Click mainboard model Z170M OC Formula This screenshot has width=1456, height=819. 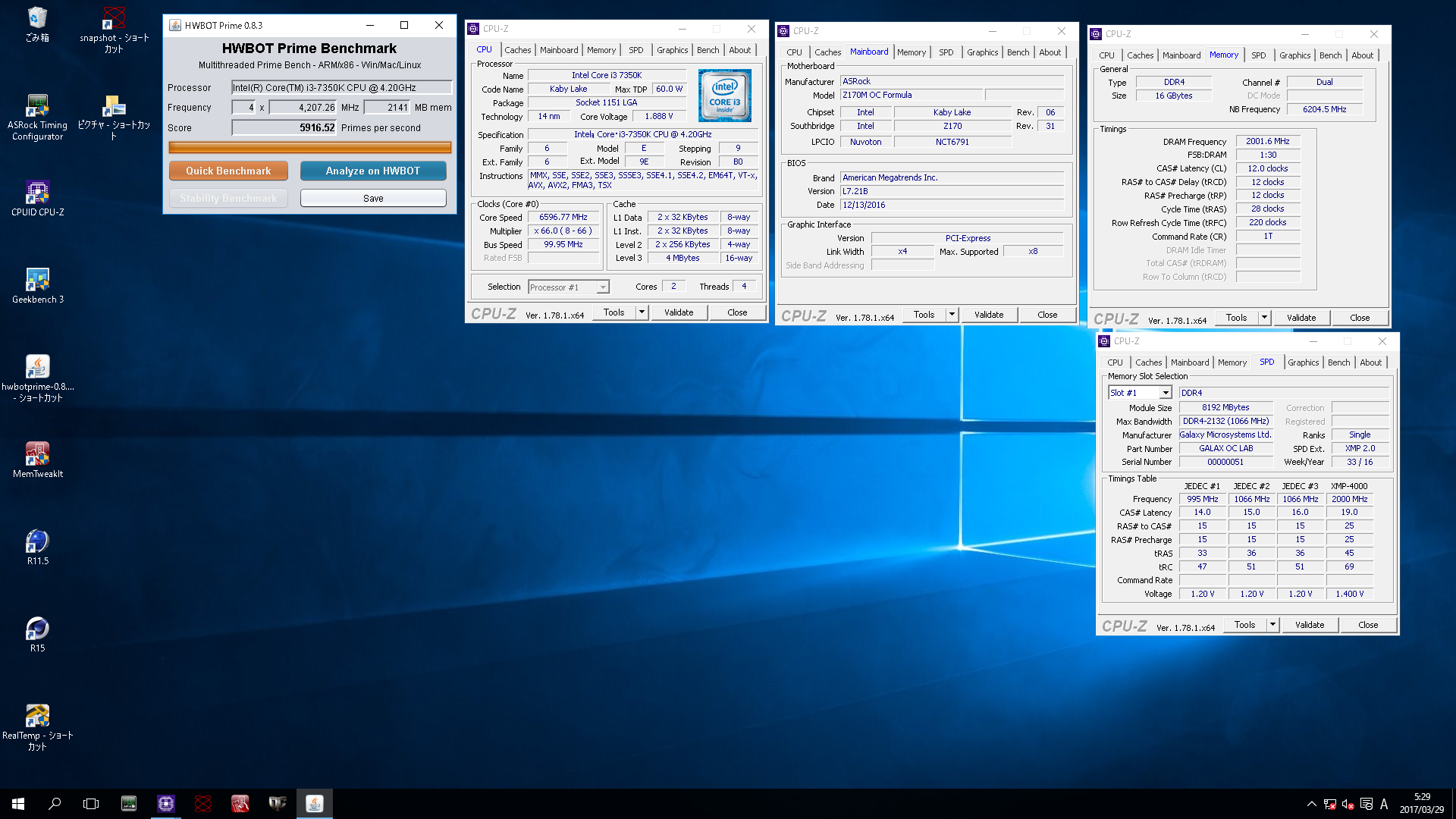tap(912, 95)
